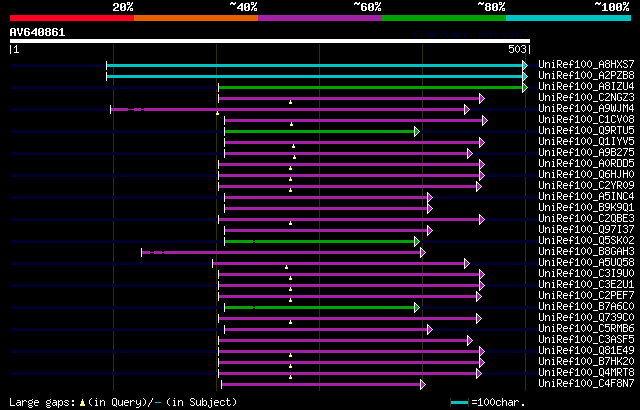Image resolution: width=640 pixels, height=410 pixels.
Task: Select the UniRef100_A5UQ58 hit label
Action: tap(586, 263)
